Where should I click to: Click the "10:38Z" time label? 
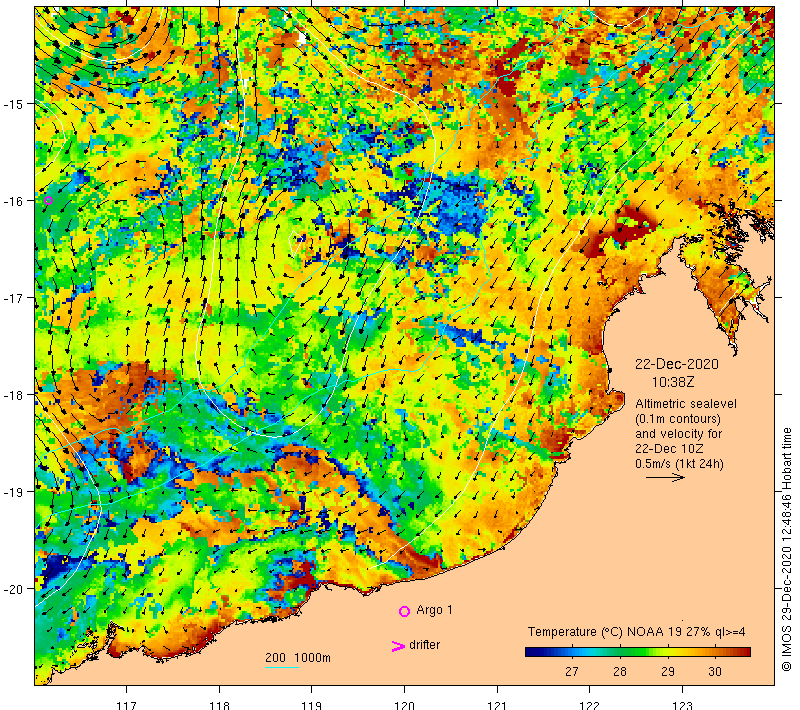tap(673, 382)
